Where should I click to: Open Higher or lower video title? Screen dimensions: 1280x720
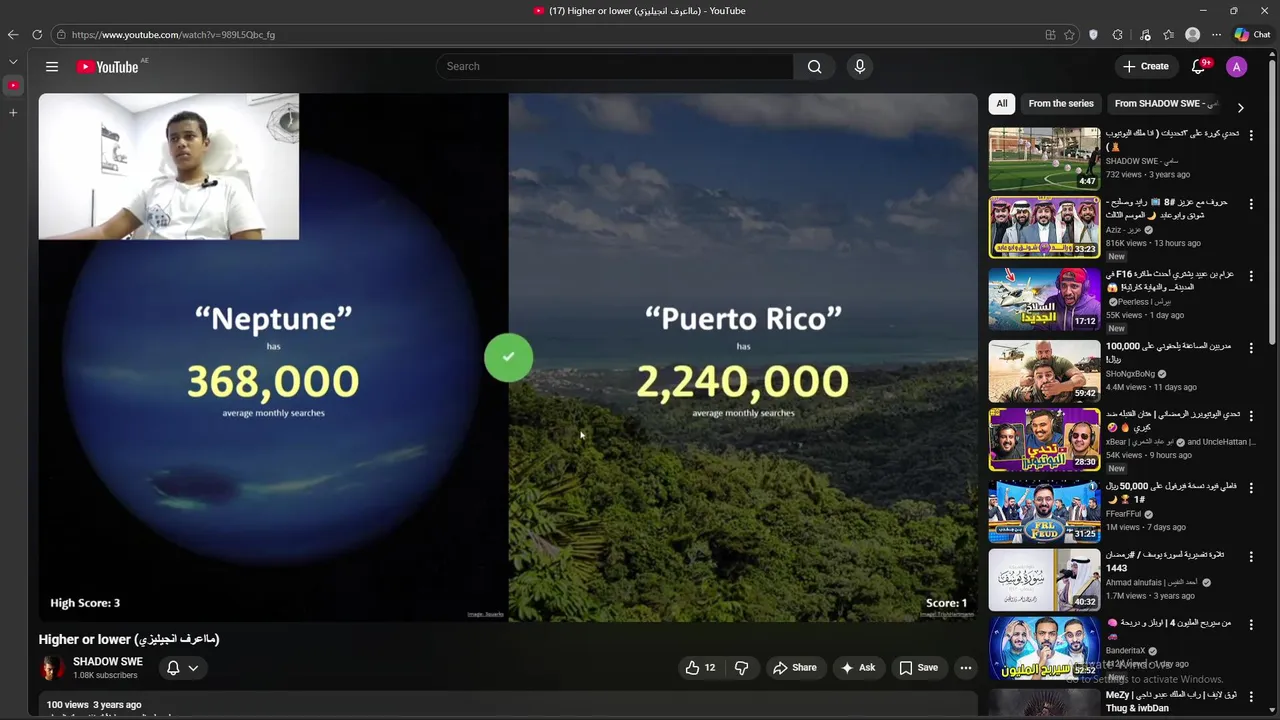click(x=129, y=639)
